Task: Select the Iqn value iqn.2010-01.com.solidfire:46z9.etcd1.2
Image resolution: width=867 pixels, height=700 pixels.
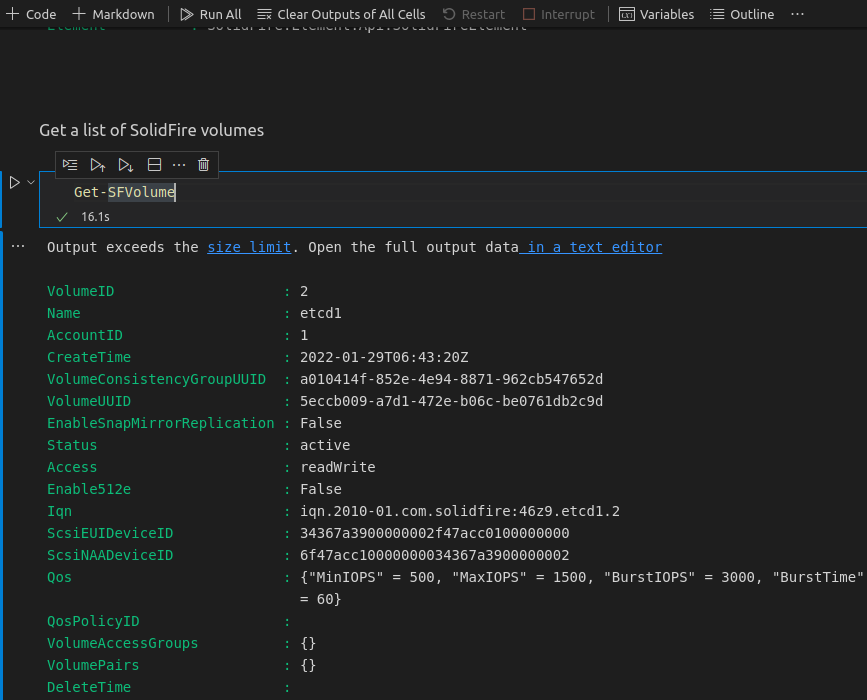Action: [x=459, y=511]
